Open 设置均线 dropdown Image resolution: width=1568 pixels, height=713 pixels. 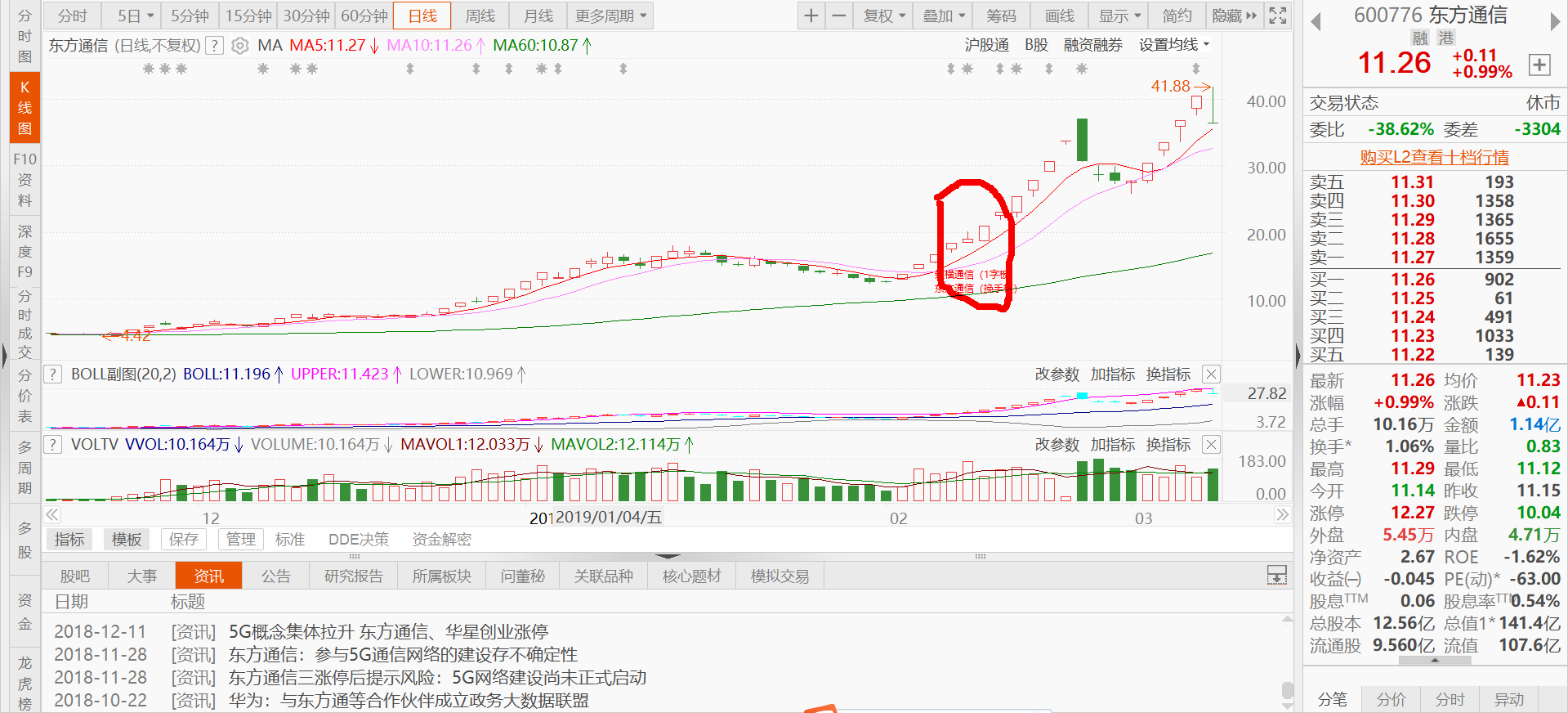pyautogui.click(x=1174, y=45)
